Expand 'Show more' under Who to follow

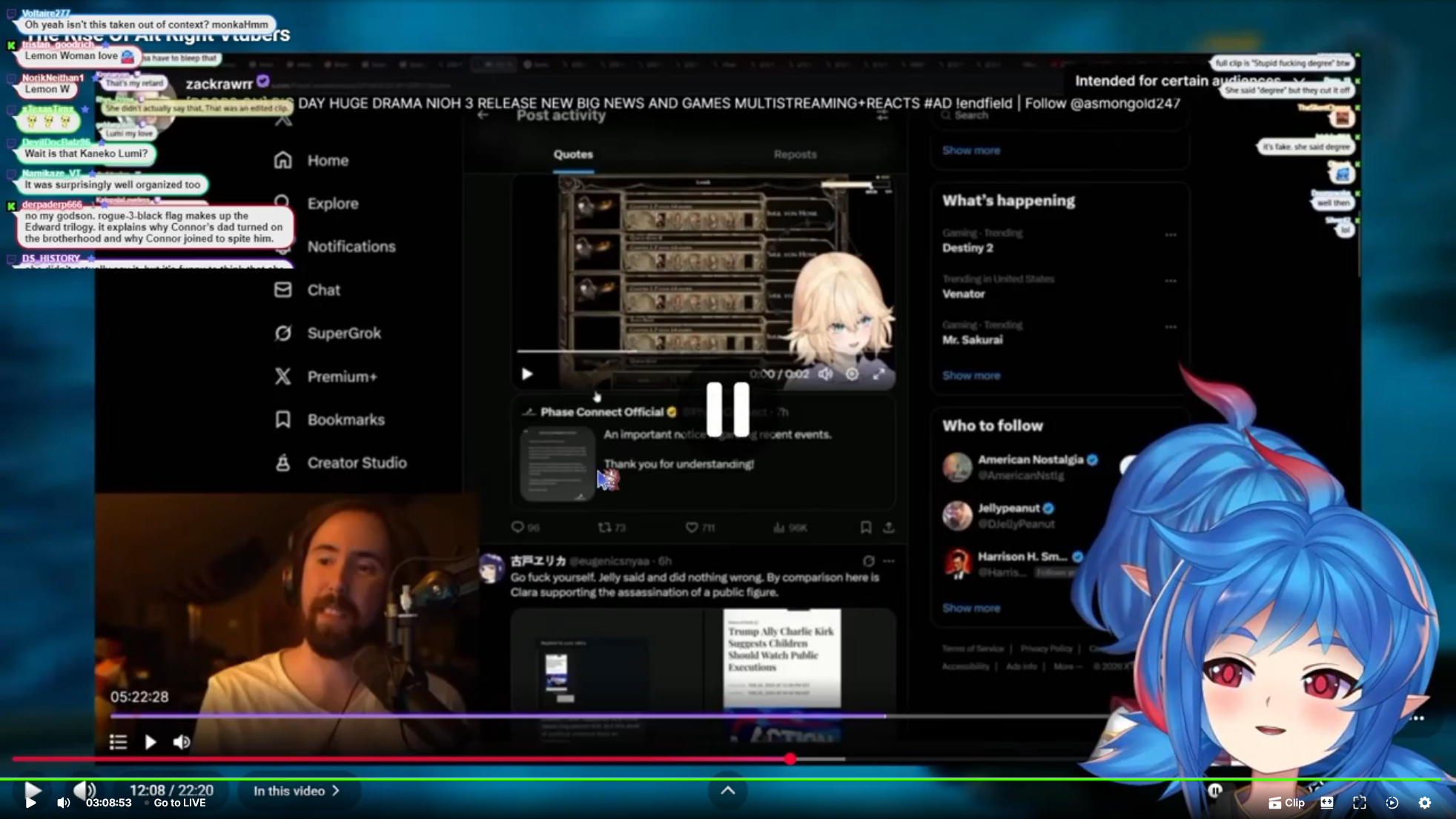click(x=971, y=609)
